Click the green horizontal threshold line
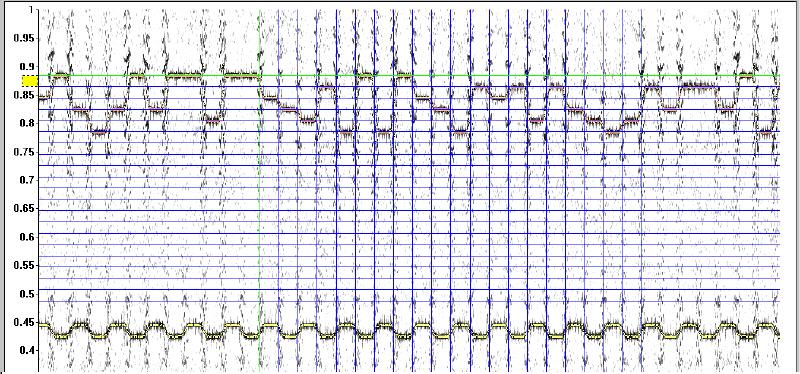The width and height of the screenshot is (800, 374). 409,76
